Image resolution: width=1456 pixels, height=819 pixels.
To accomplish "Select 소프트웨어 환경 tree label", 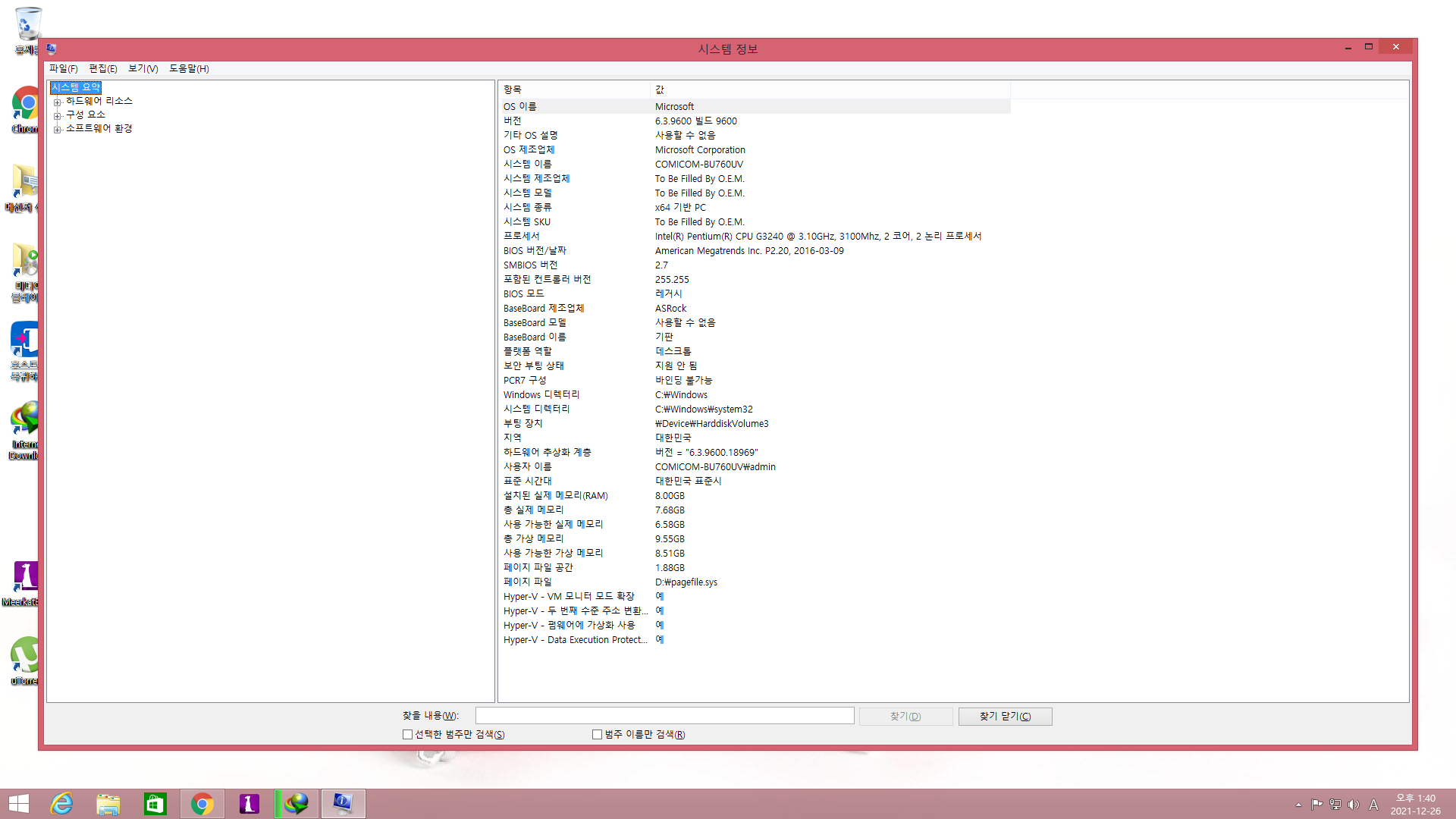I will [x=99, y=128].
